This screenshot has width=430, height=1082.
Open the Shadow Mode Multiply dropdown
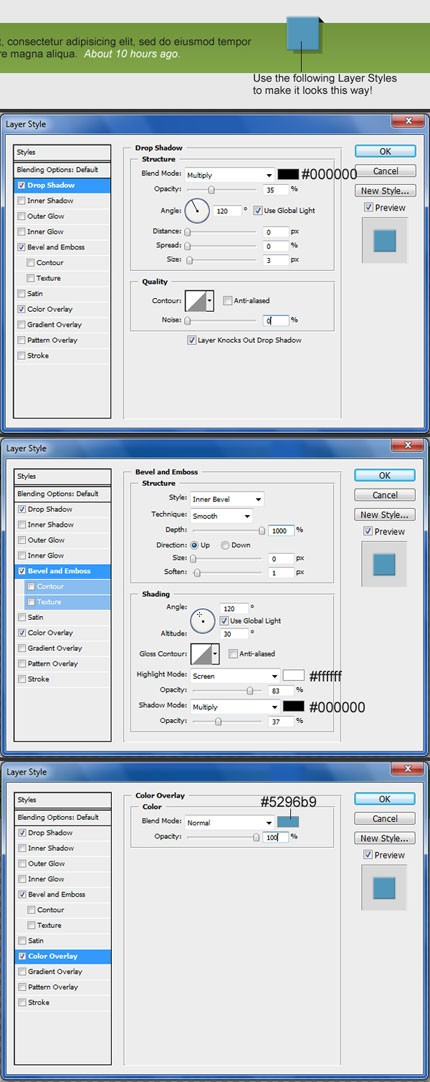click(x=235, y=707)
